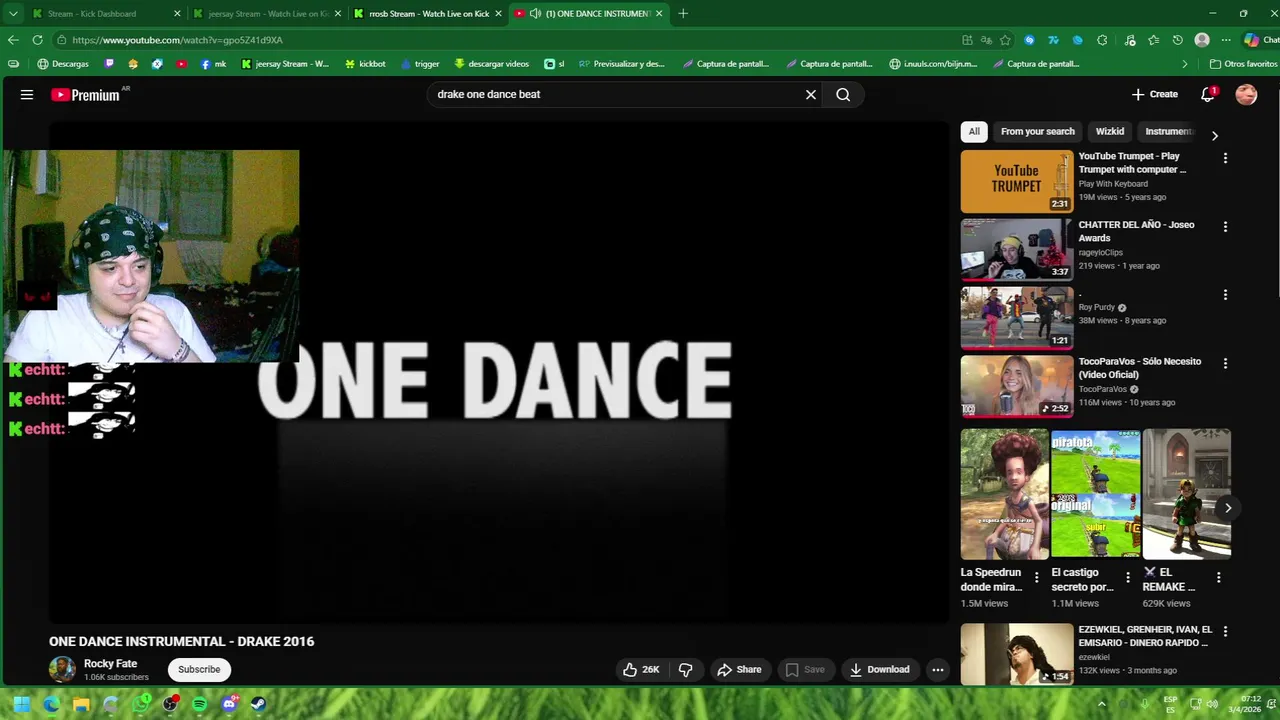
Task: Open the notifications bell
Action: pos(1208,95)
